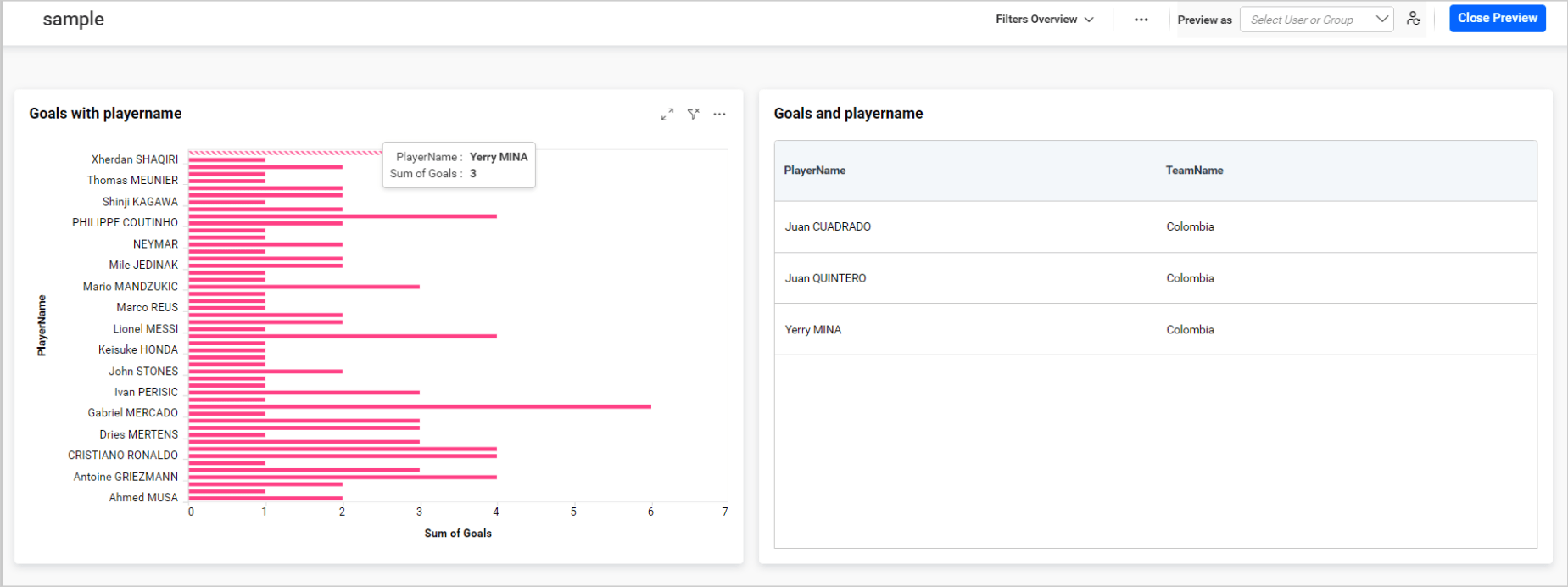This screenshot has height=587, width=1568.
Task: Click the longest bar with six goals
Action: pyautogui.click(x=419, y=406)
